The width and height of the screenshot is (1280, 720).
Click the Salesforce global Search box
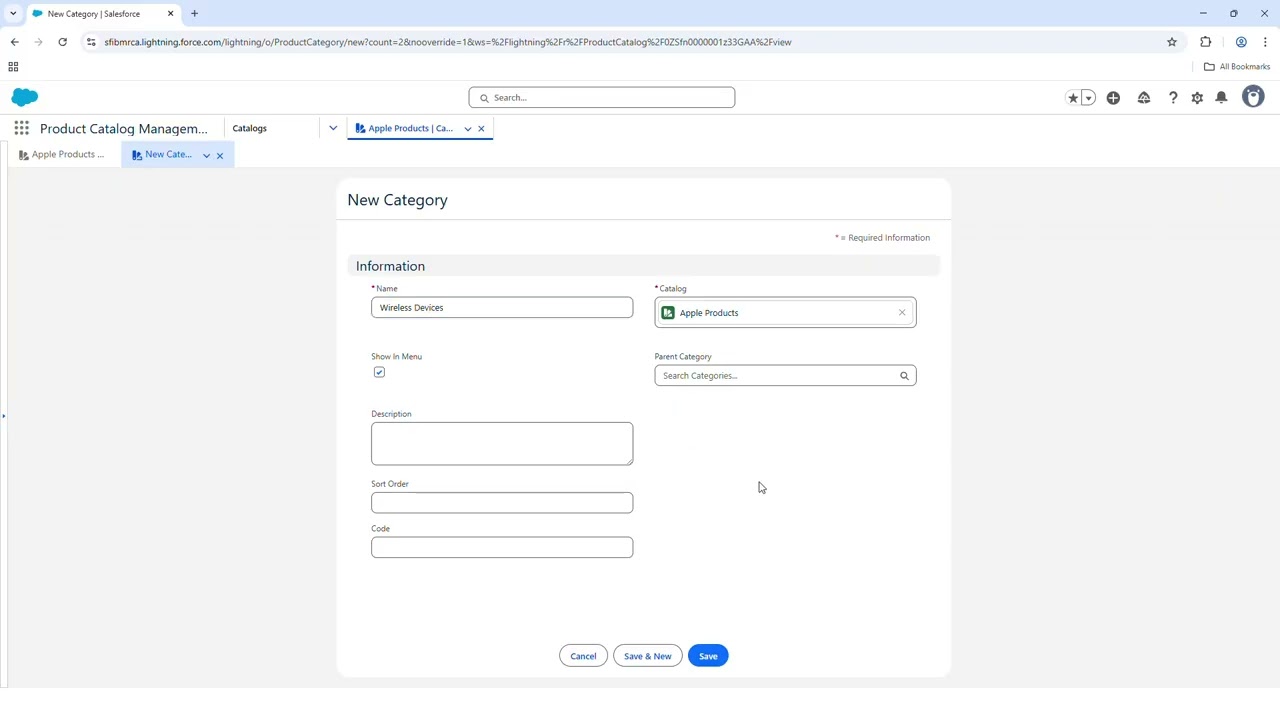tap(602, 97)
